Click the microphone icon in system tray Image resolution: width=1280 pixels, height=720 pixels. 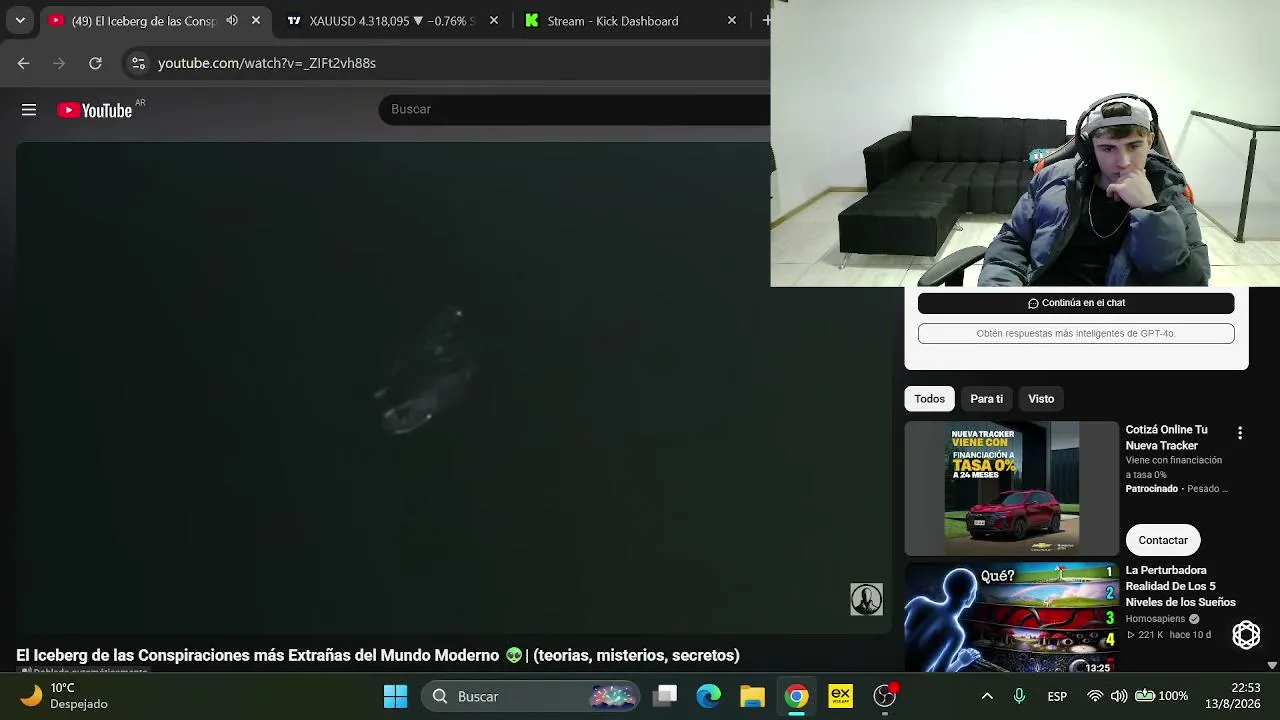point(1019,696)
